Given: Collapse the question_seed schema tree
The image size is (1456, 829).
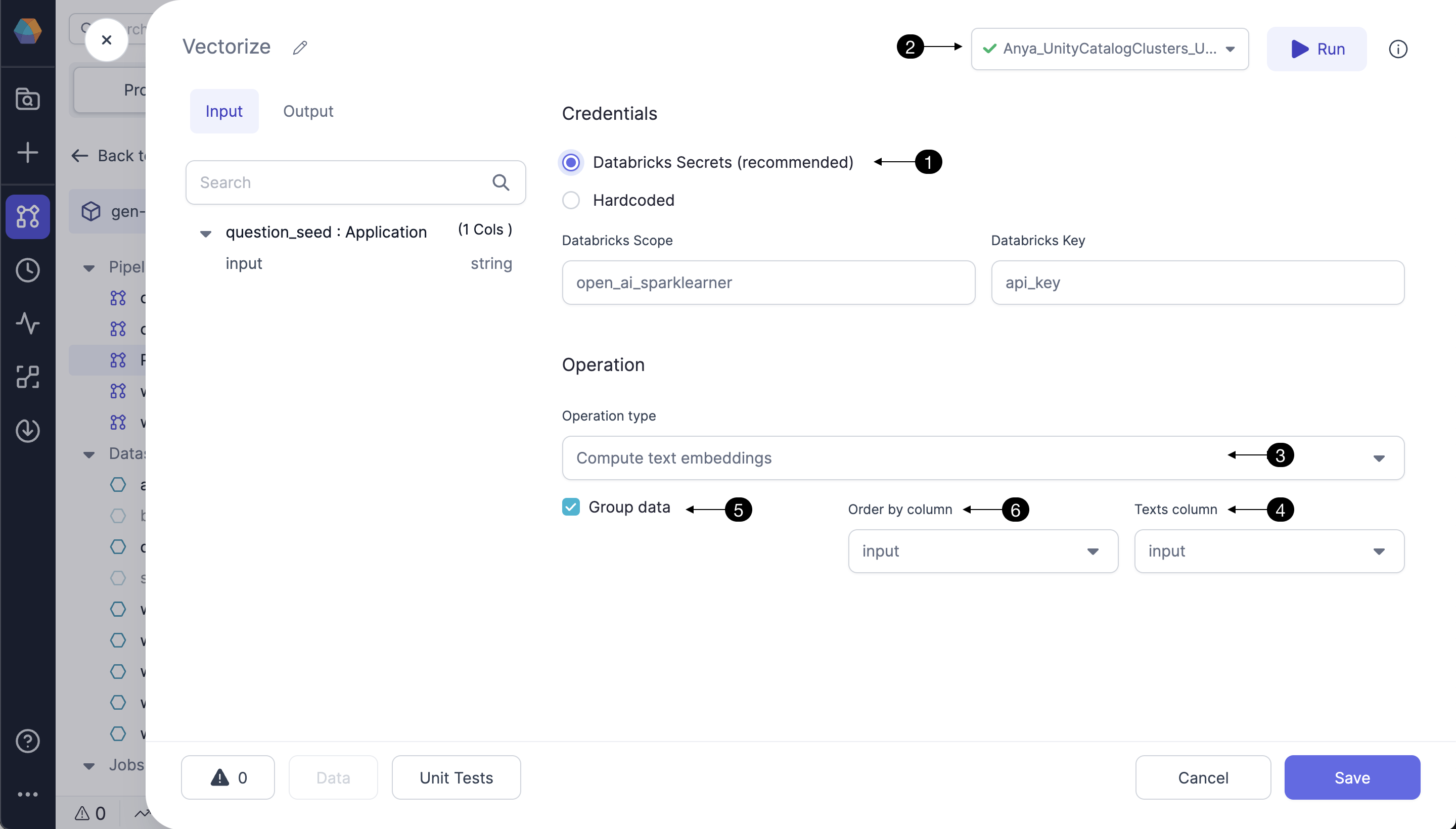Looking at the screenshot, I should pyautogui.click(x=206, y=234).
